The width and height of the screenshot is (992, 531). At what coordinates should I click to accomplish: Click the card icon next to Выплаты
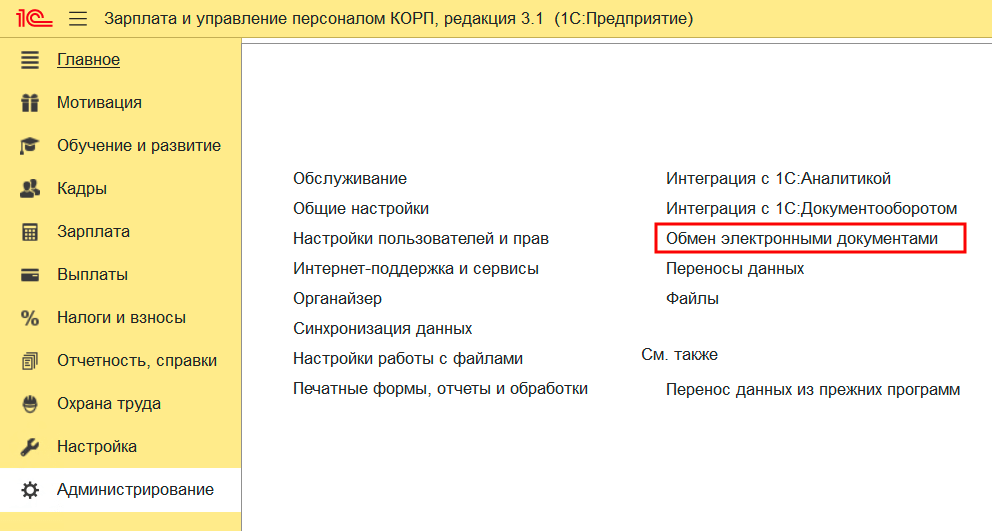coord(30,274)
